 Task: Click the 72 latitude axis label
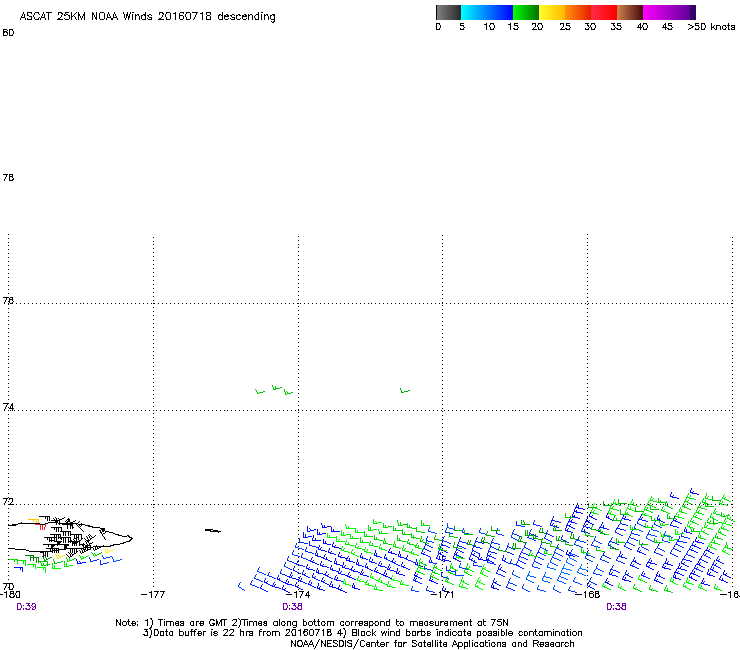[x=8, y=502]
